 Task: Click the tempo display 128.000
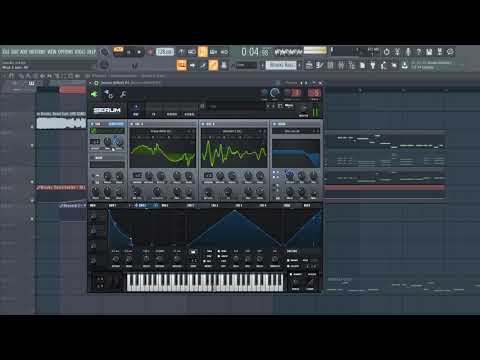[x=165, y=52]
